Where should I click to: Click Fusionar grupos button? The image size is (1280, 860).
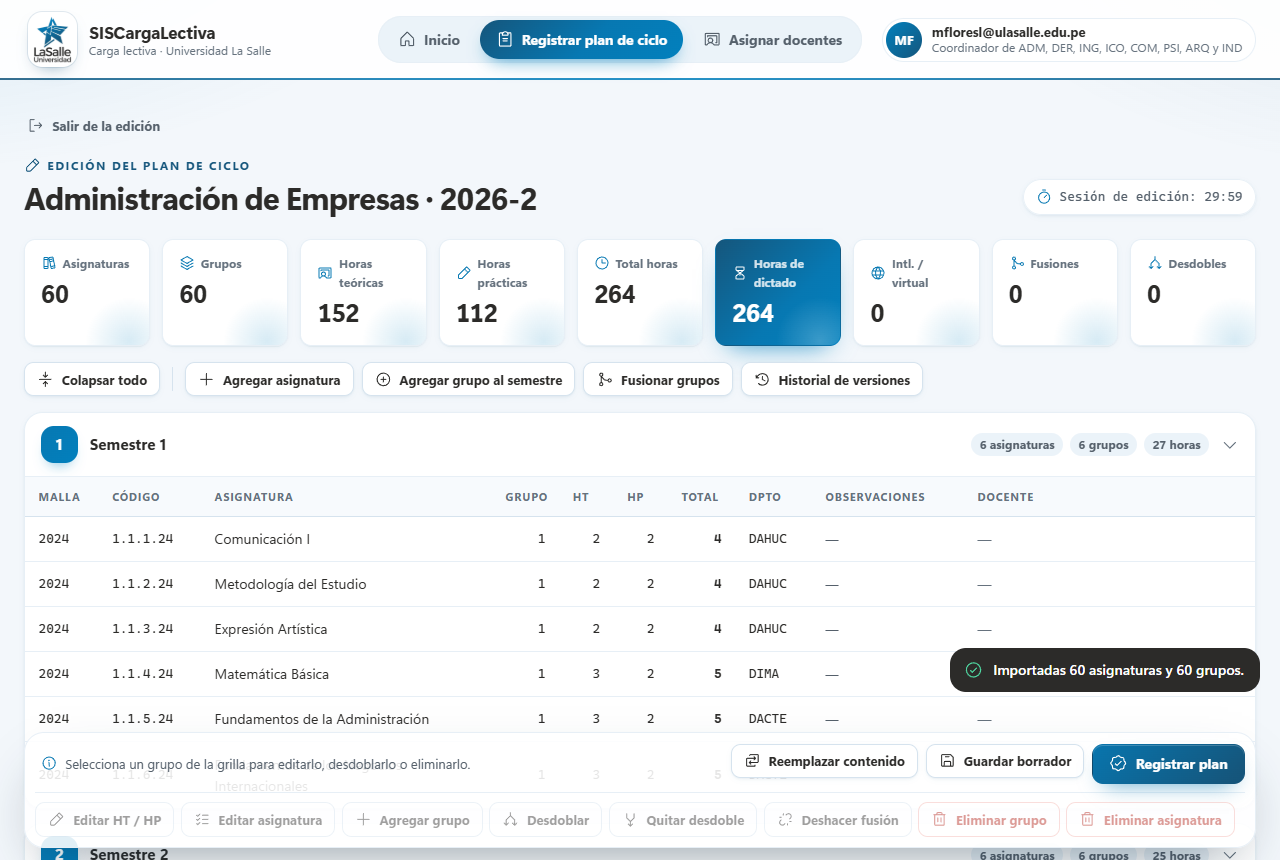click(658, 380)
